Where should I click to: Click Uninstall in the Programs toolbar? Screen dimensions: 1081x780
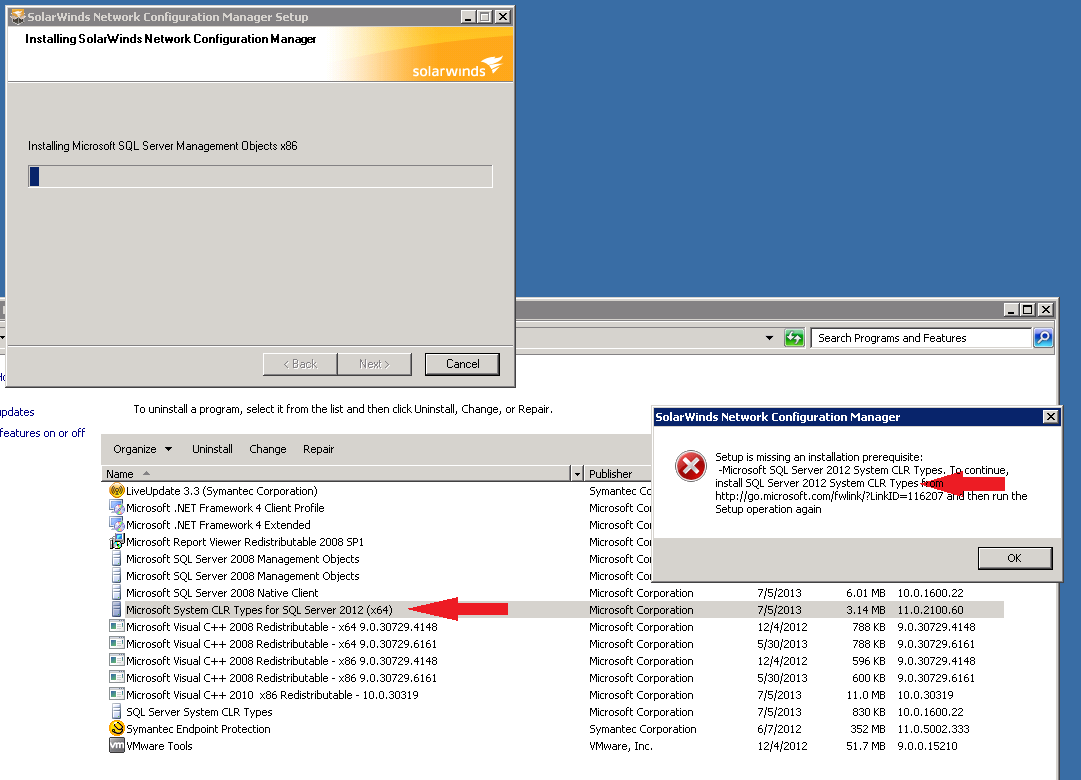212,449
